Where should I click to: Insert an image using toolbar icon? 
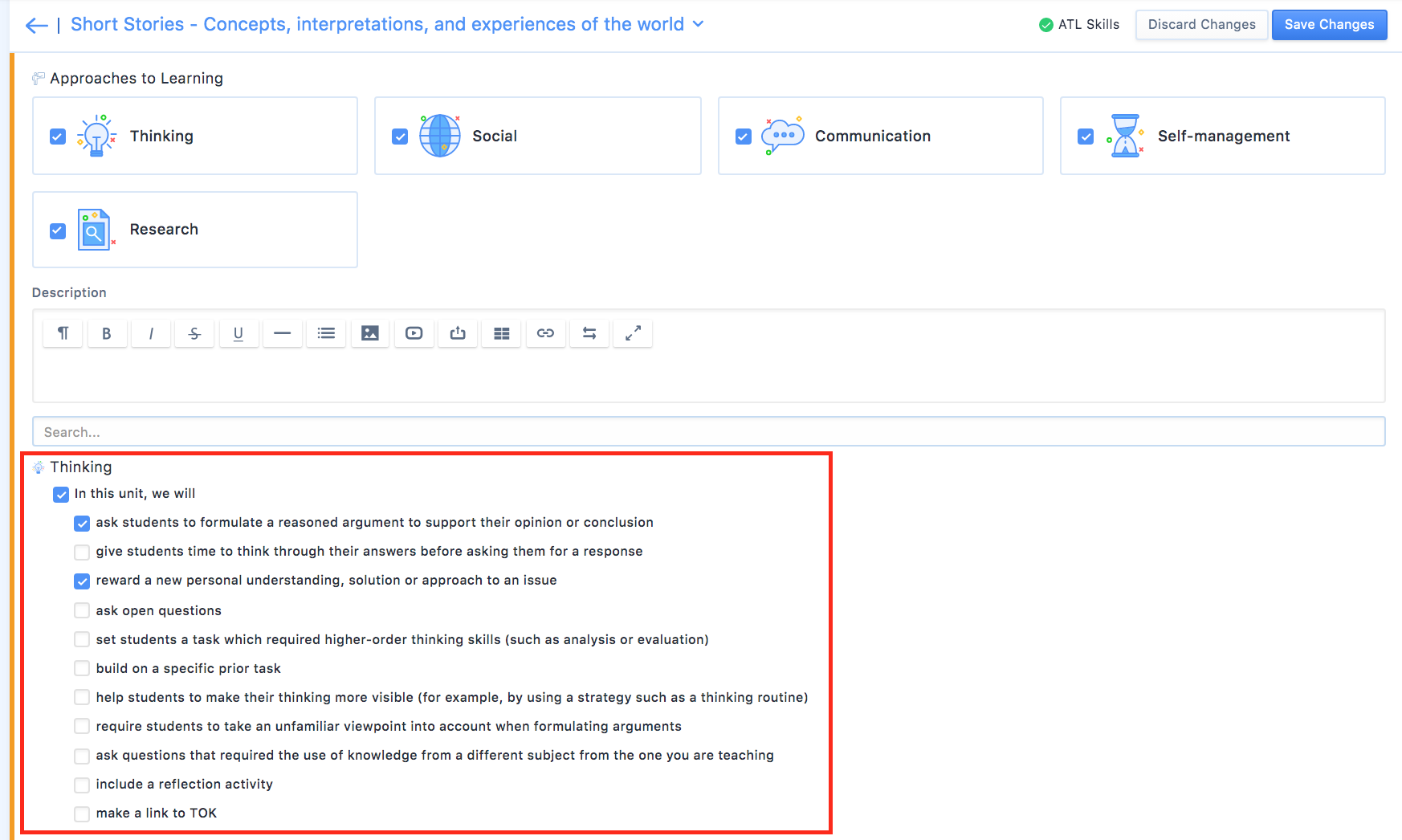(x=369, y=333)
